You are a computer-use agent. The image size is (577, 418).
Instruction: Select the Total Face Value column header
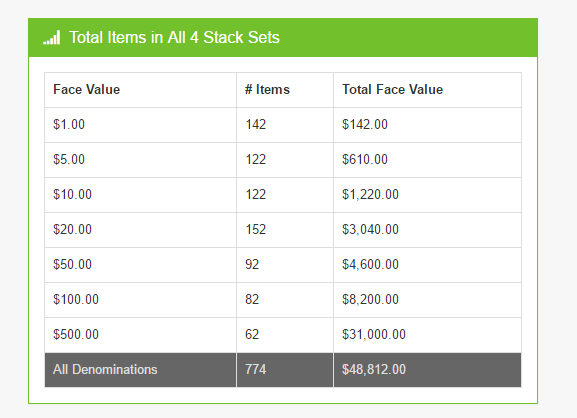[427, 90]
